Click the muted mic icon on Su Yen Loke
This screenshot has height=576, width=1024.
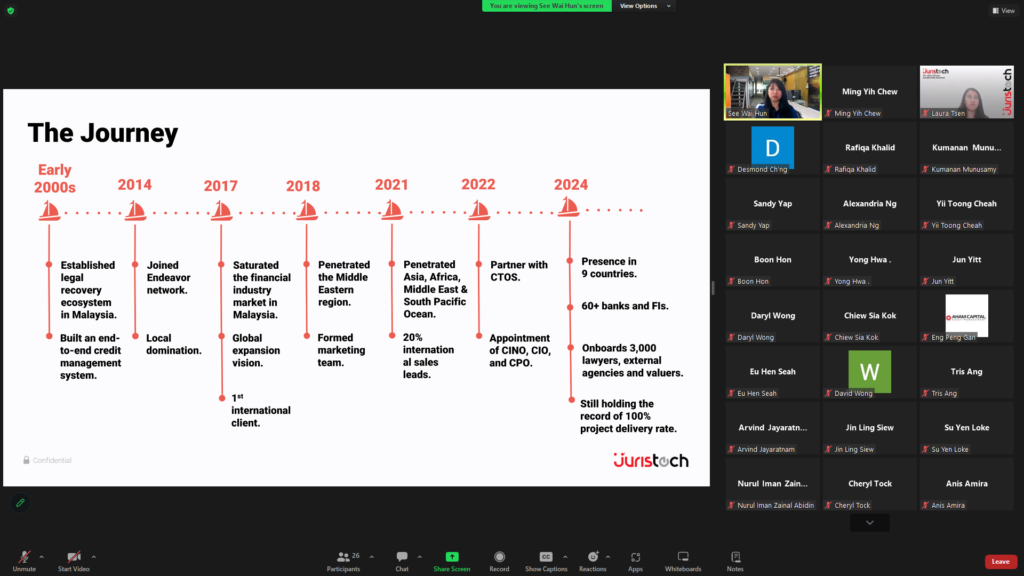[925, 449]
